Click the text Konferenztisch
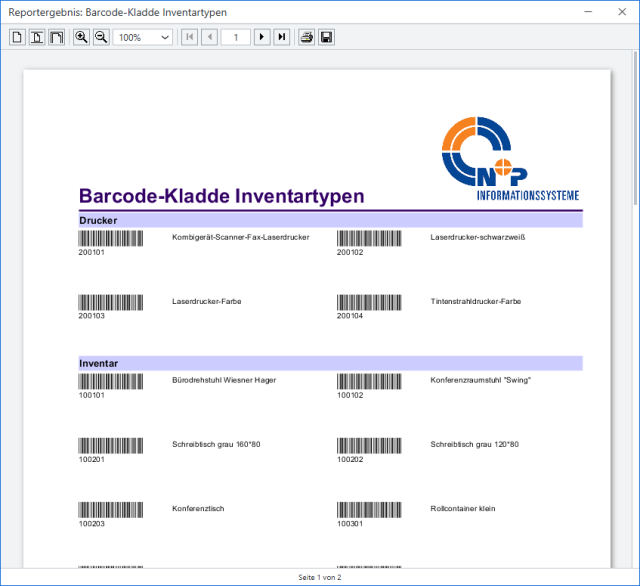This screenshot has width=640, height=586. pos(198,508)
